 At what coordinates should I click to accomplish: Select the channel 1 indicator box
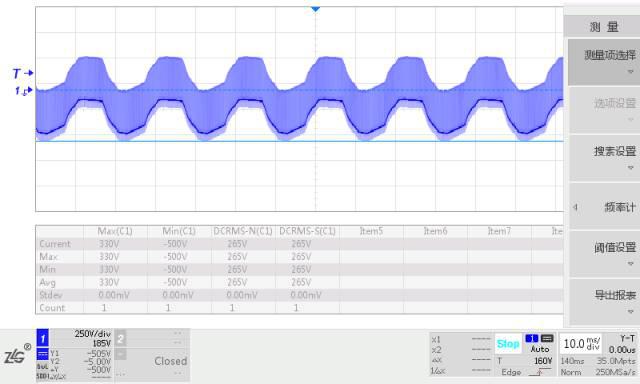(42, 338)
